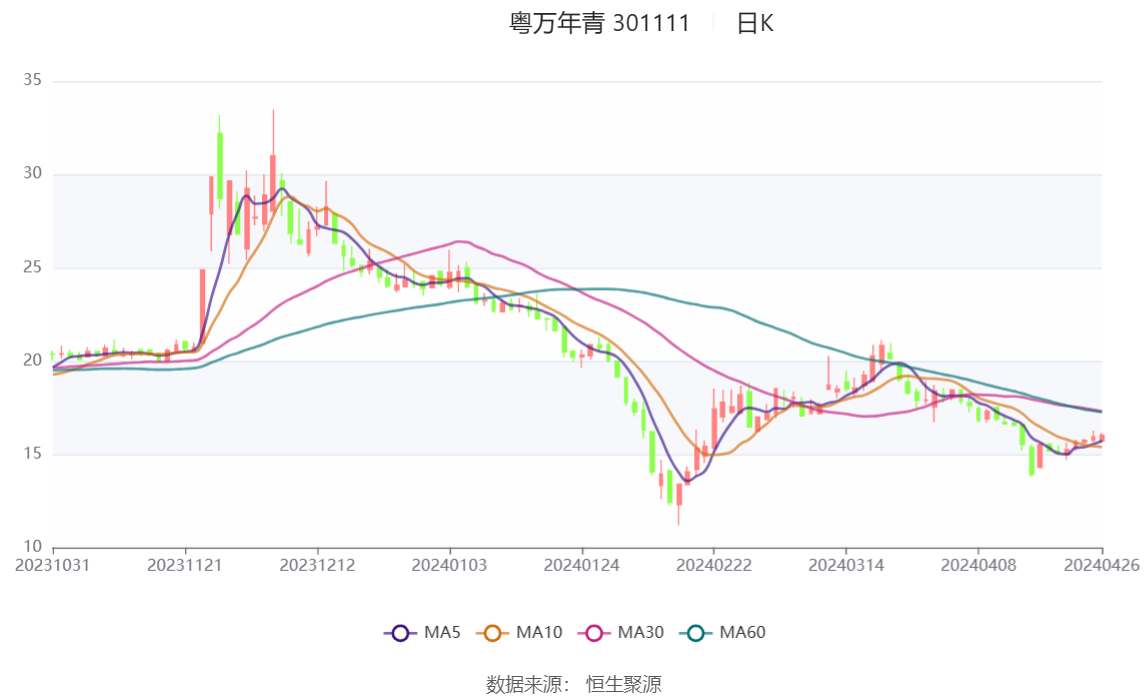
Task: Click the 20231121 date tick label
Action: (x=185, y=566)
